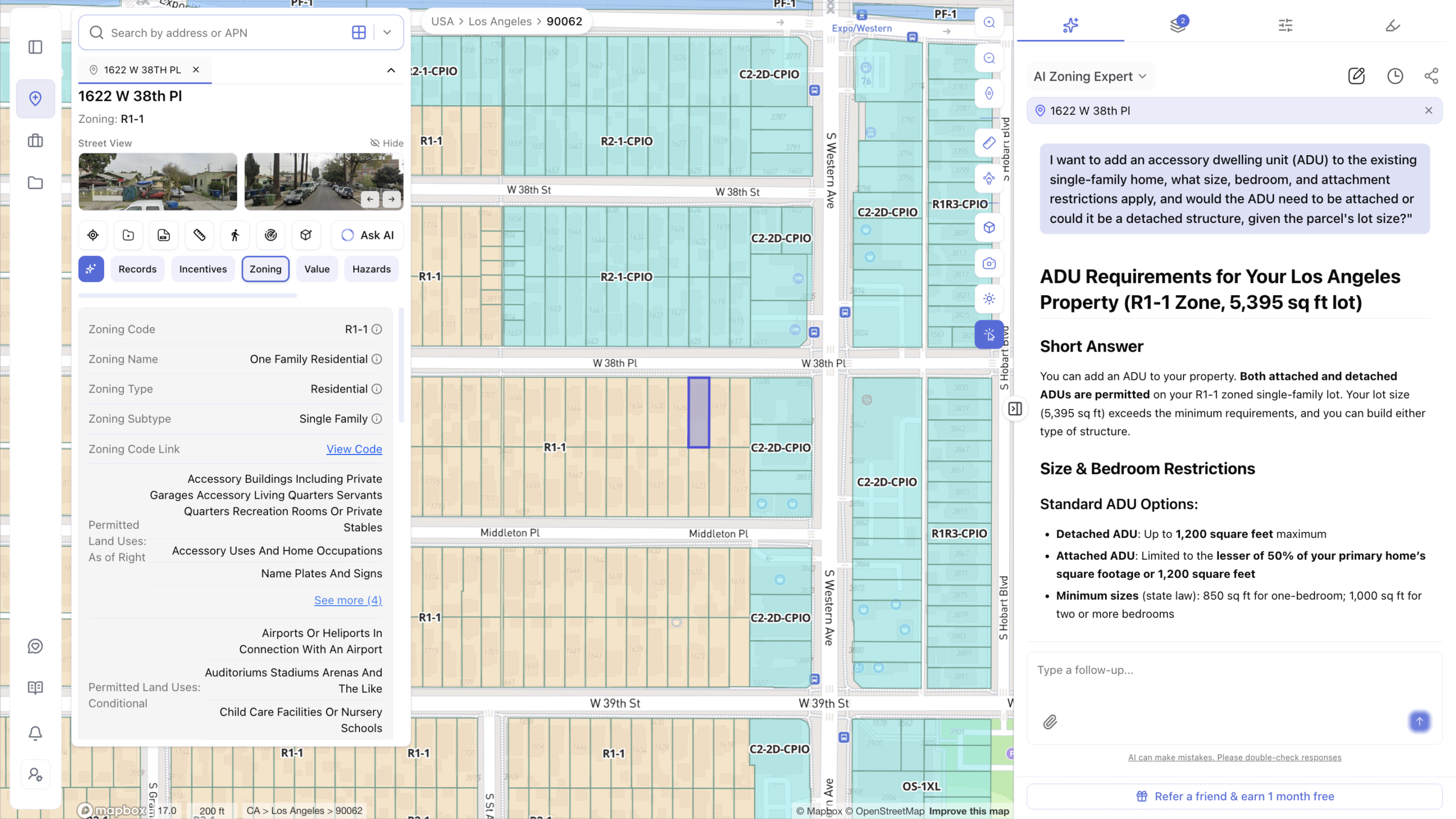
Task: Click the follow-up text input
Action: tap(1234, 670)
